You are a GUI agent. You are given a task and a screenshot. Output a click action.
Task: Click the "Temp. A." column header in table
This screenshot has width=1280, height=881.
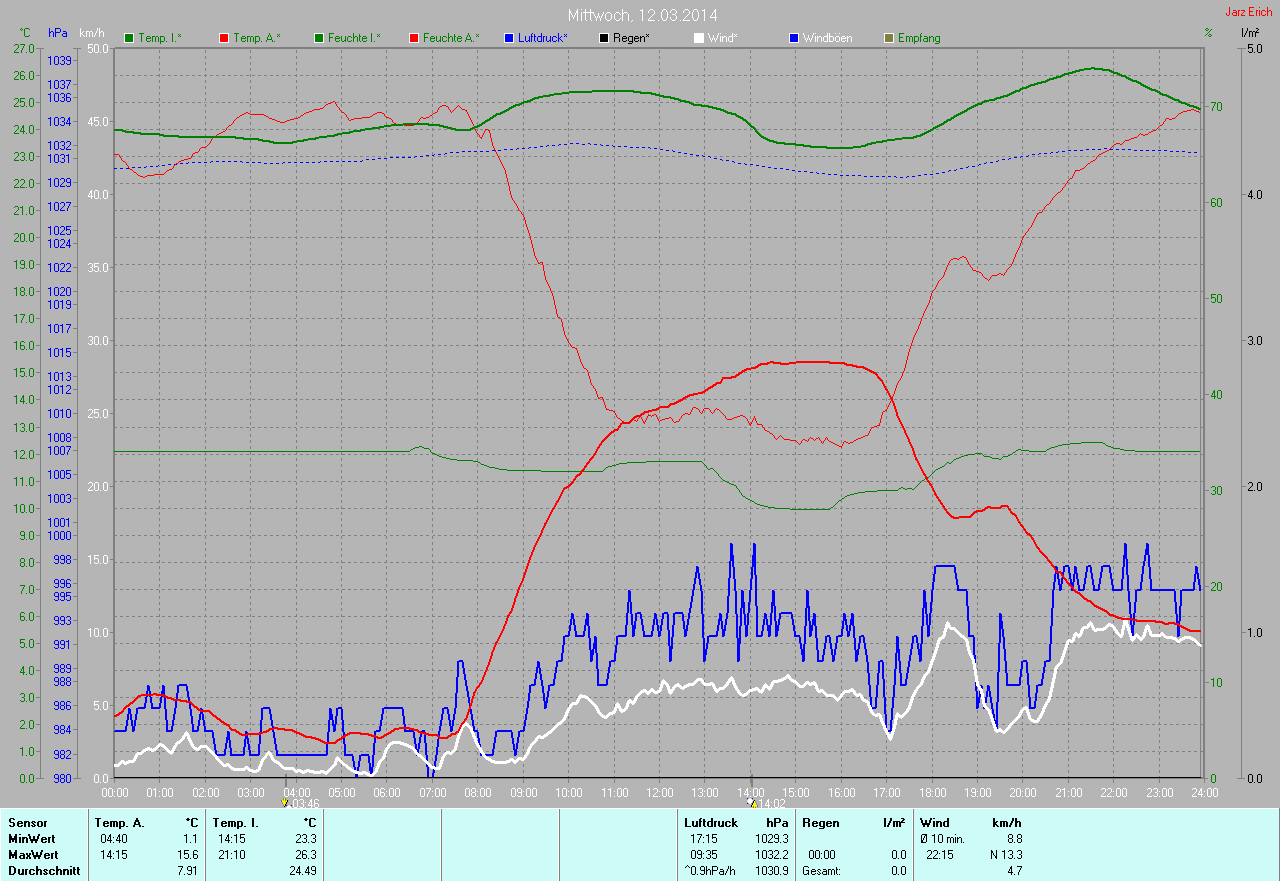tap(119, 823)
